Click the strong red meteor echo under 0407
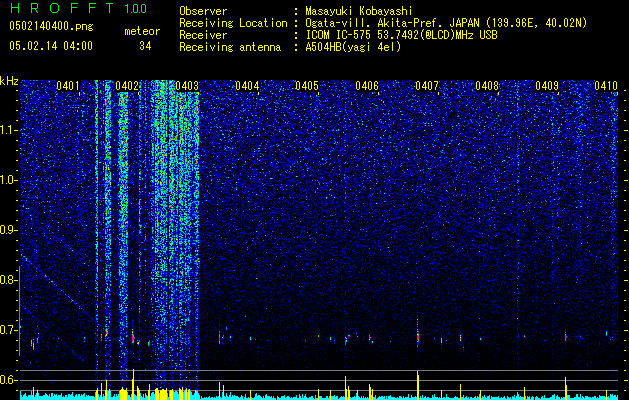This screenshot has width=629, height=400. tap(418, 337)
